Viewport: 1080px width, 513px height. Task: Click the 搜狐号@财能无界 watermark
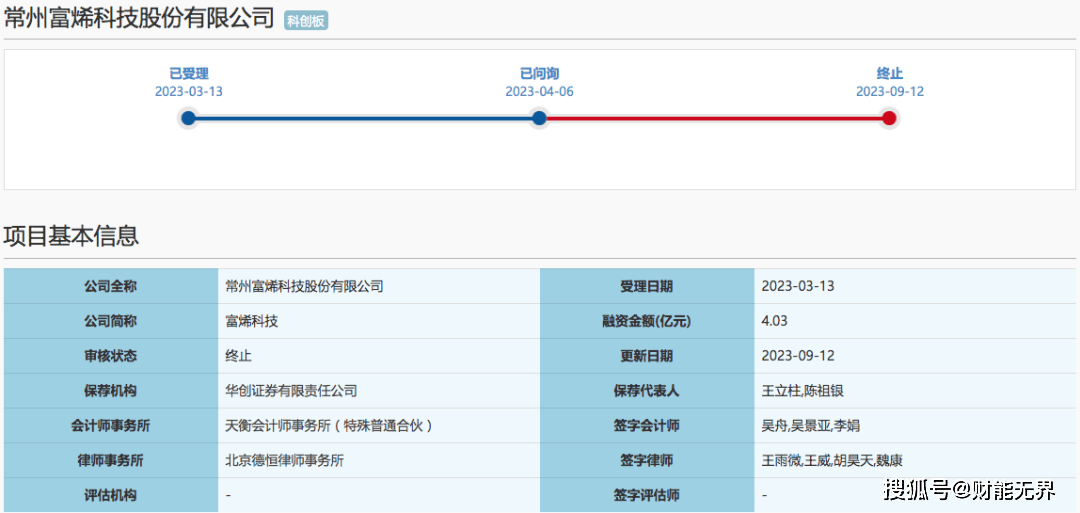click(969, 490)
